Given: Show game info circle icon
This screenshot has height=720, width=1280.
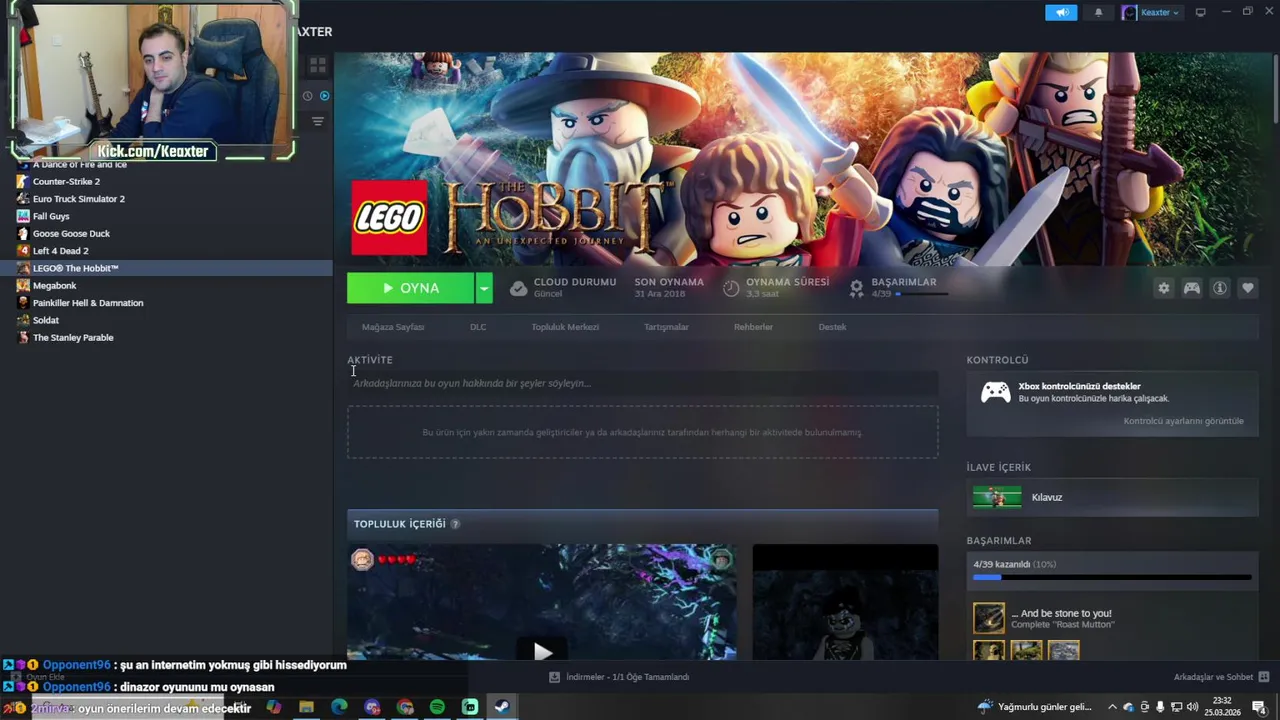Looking at the screenshot, I should click(x=1220, y=288).
